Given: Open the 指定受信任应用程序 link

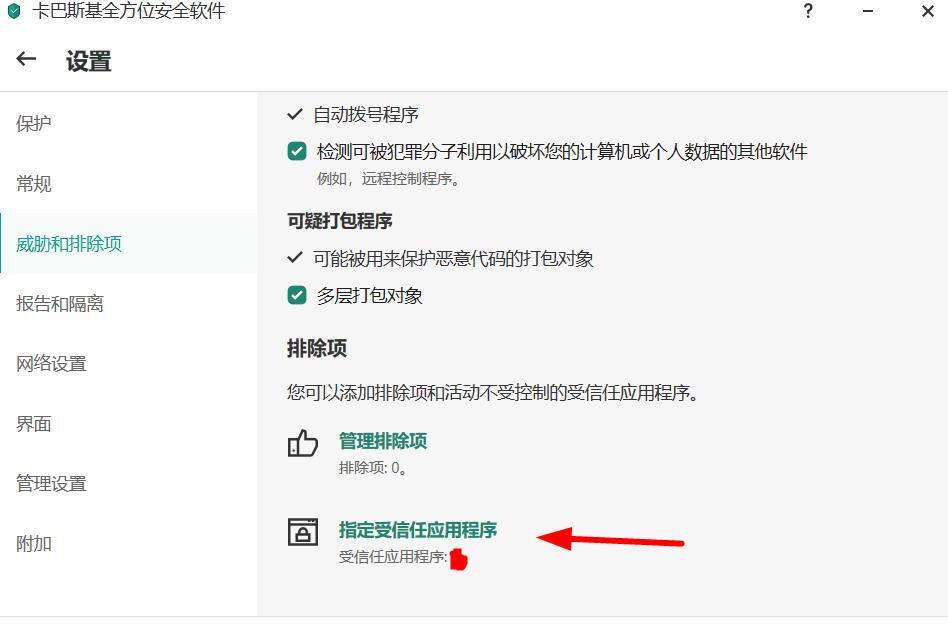Looking at the screenshot, I should (x=418, y=530).
